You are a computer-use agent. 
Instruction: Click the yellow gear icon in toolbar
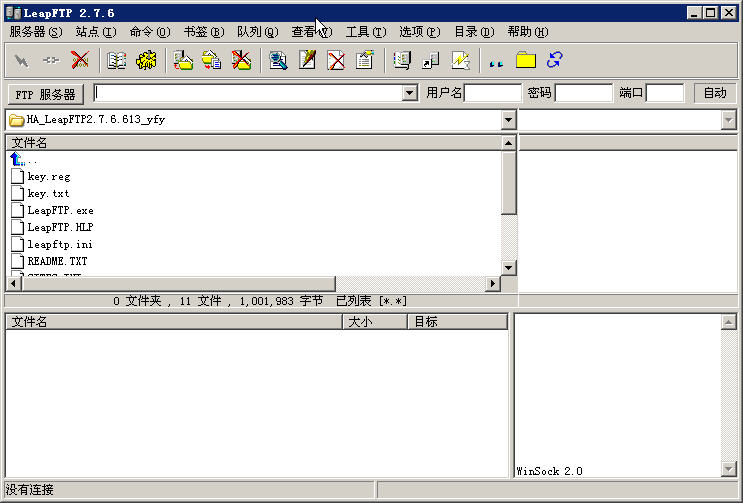(x=146, y=61)
